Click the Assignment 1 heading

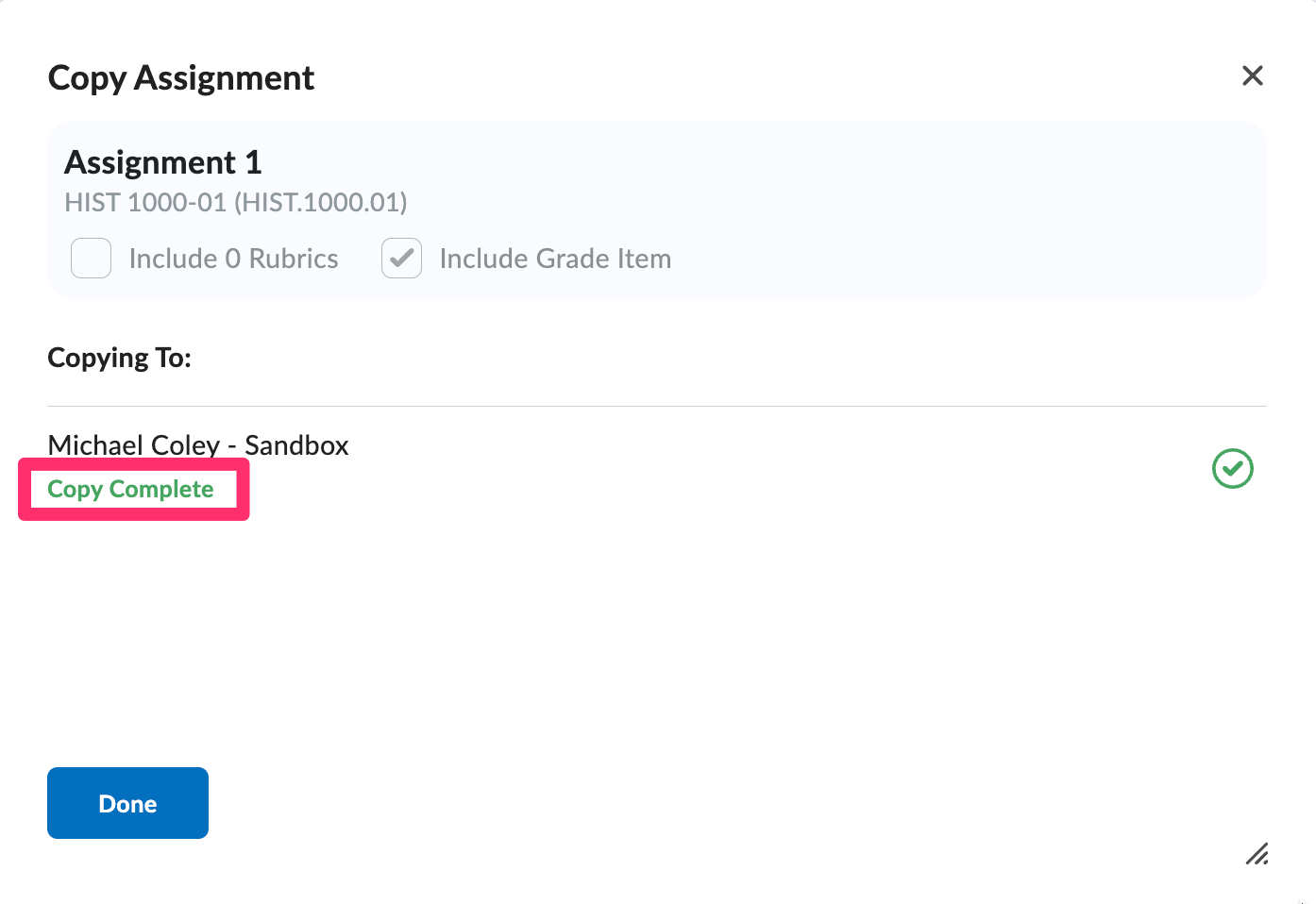point(162,161)
